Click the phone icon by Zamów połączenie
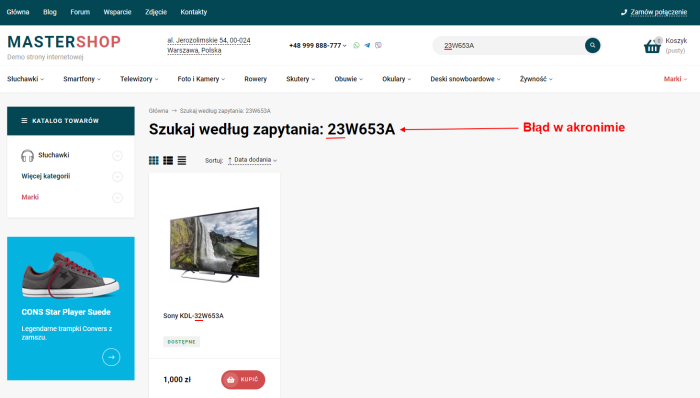This screenshot has height=398, width=700. (624, 12)
